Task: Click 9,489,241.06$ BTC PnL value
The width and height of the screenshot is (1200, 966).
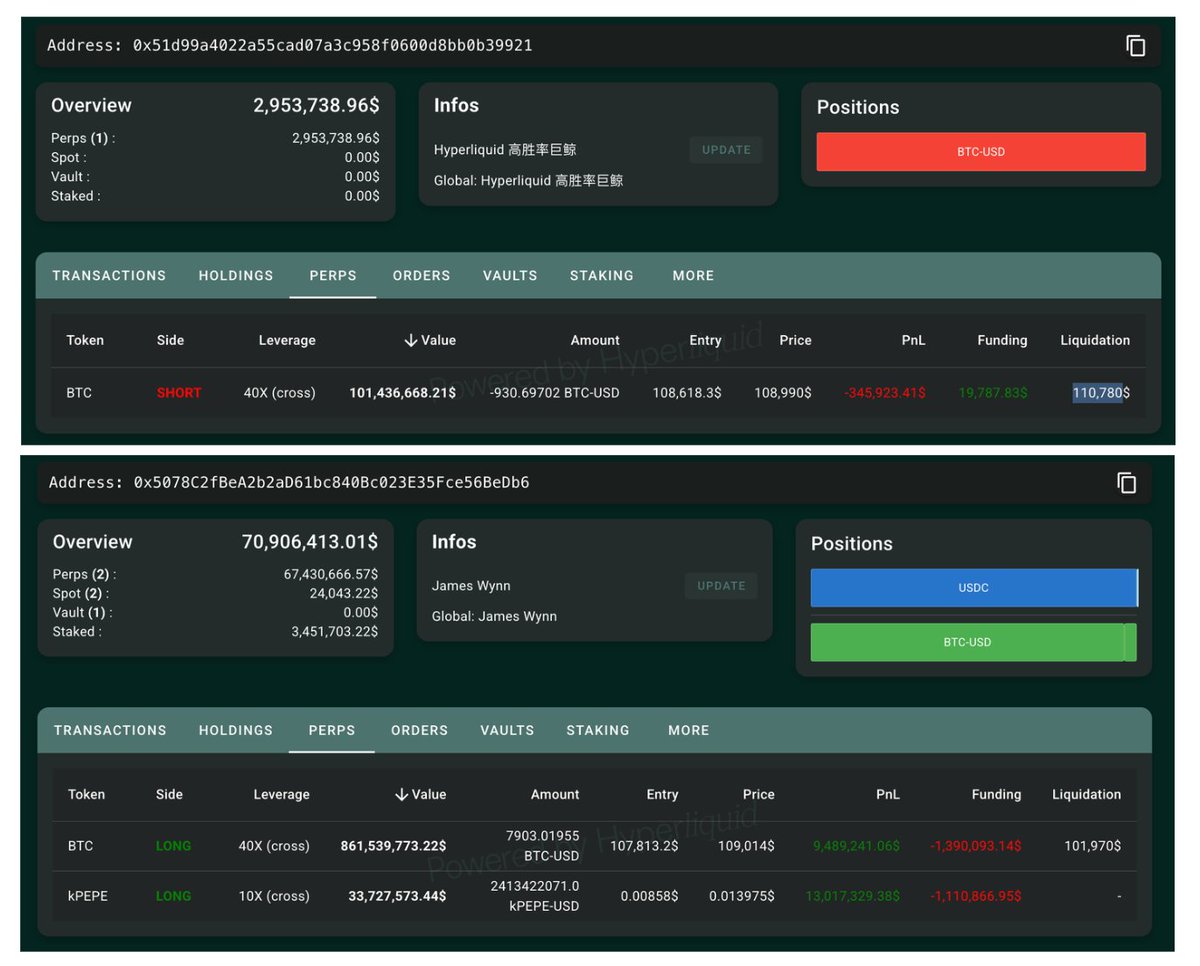Action: tap(856, 846)
